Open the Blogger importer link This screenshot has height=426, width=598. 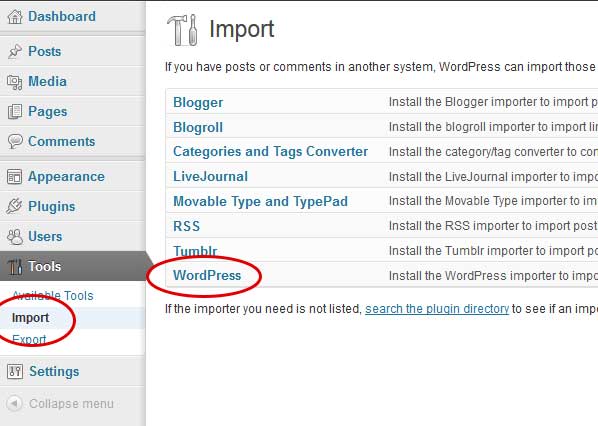point(198,103)
